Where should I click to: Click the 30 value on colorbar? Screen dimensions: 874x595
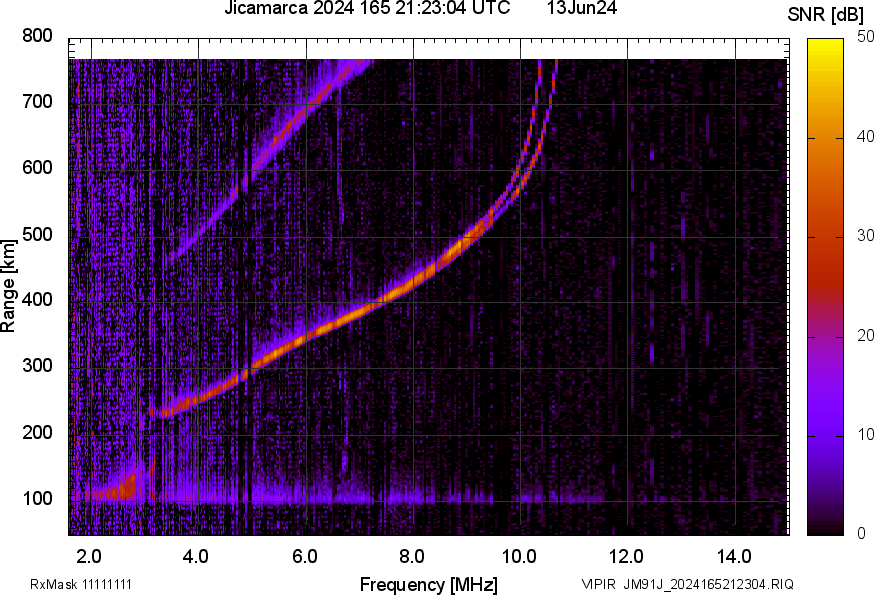(865, 236)
